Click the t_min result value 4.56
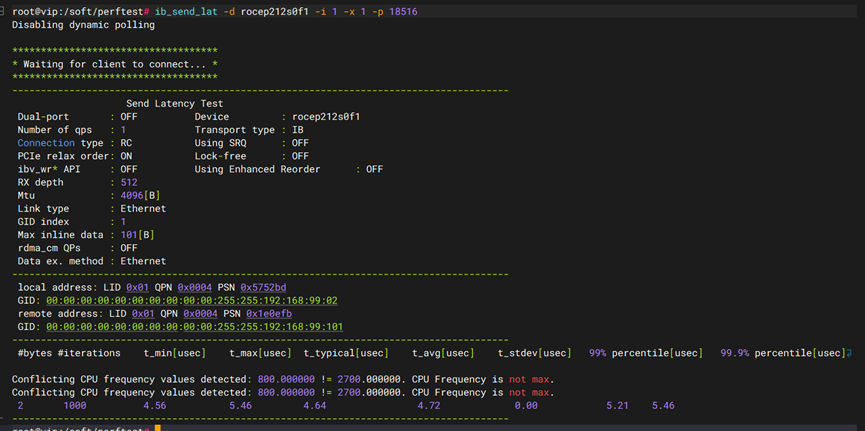The height and width of the screenshot is (431, 865). coord(155,406)
